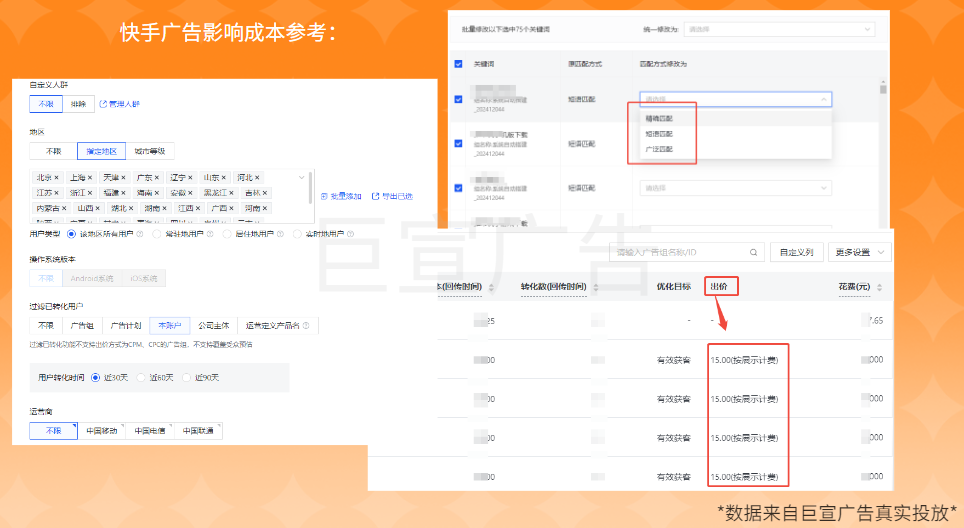Uncheck the first keyword row checkbox

458,100
